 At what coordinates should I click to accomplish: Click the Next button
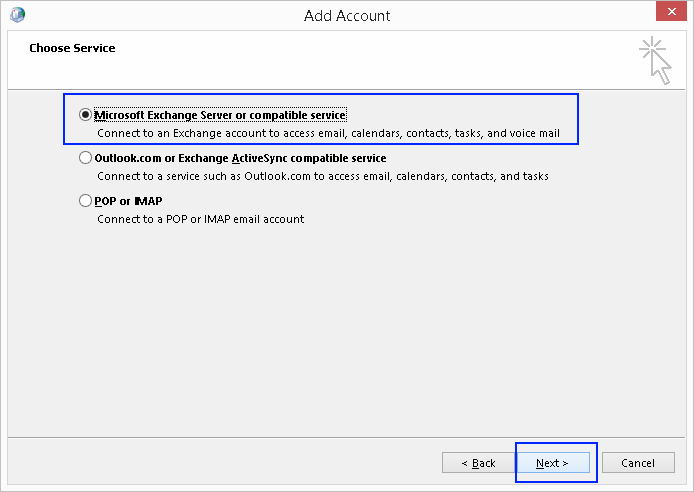(553, 463)
